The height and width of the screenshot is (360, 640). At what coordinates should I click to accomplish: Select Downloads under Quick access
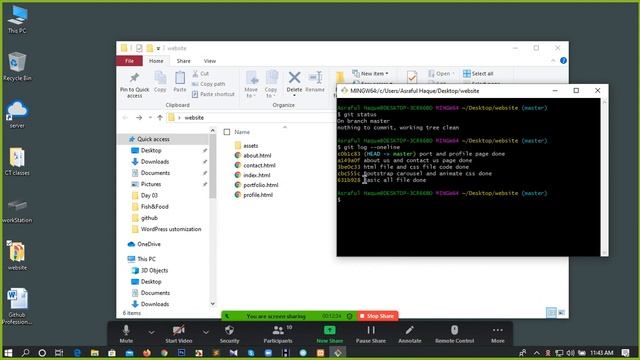click(x=155, y=162)
